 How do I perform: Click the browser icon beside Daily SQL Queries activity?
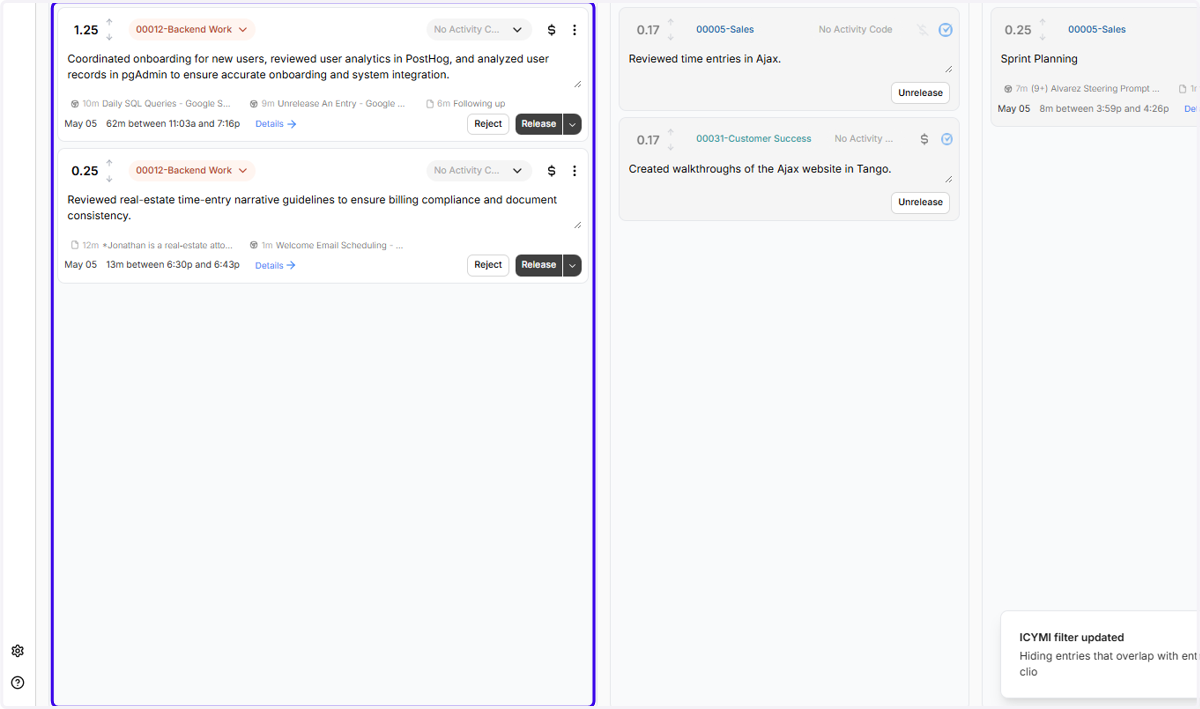point(75,104)
